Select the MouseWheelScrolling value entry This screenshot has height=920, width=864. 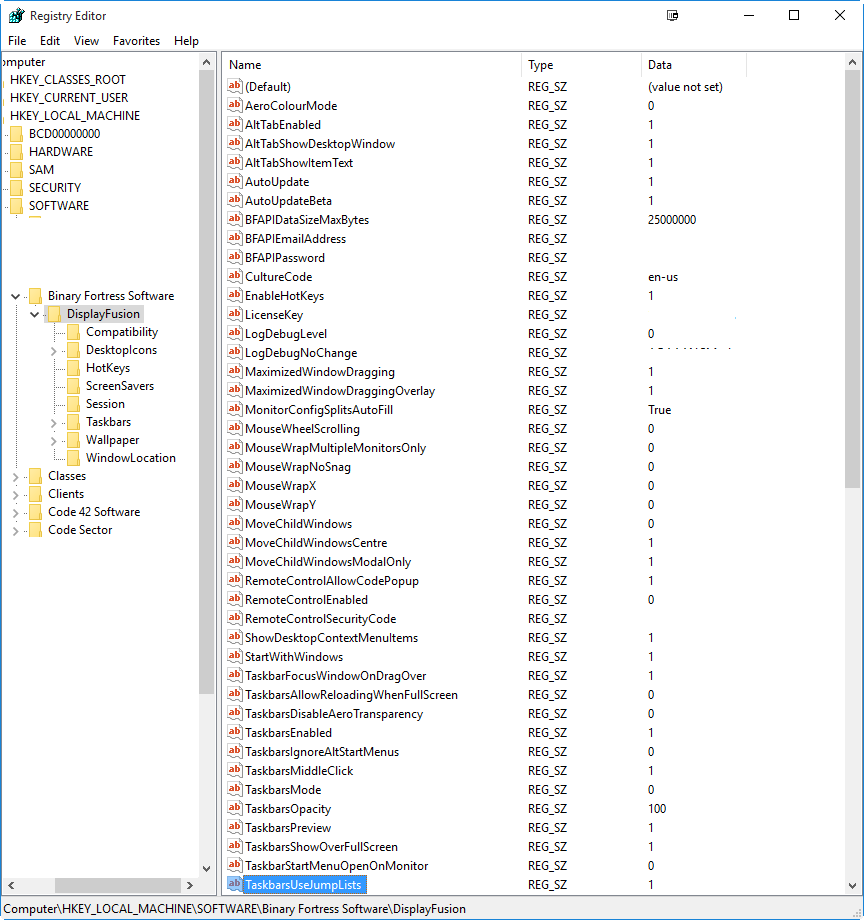pos(302,429)
